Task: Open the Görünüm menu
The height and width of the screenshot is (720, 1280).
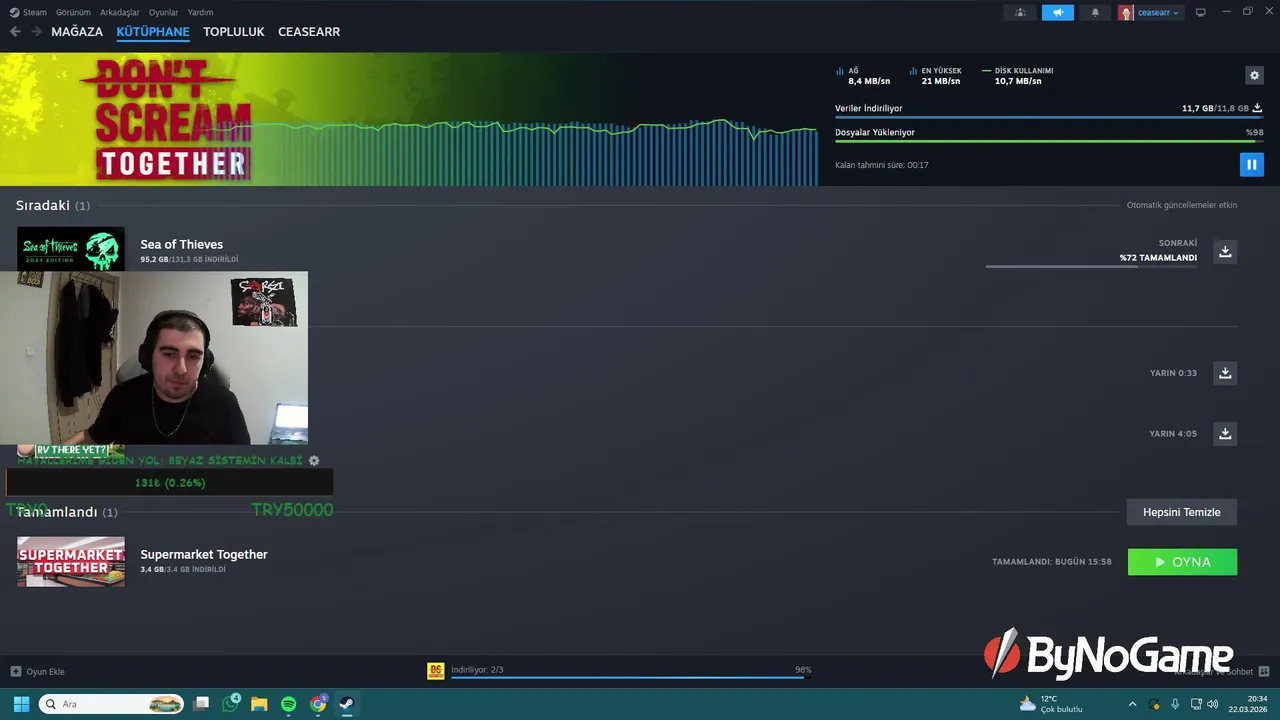Action: click(73, 12)
